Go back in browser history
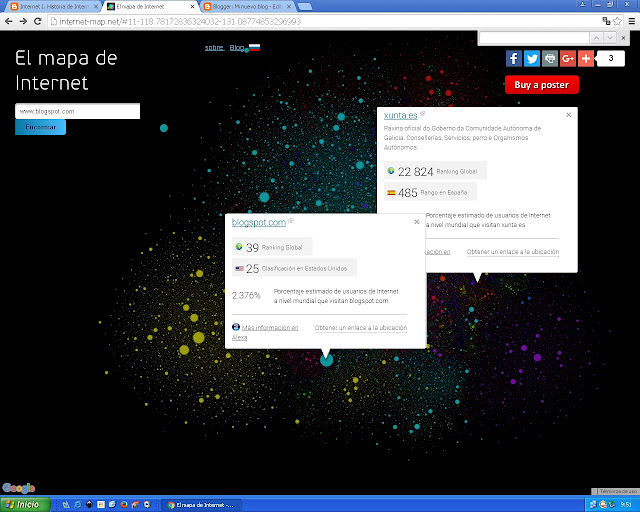 coord(9,21)
